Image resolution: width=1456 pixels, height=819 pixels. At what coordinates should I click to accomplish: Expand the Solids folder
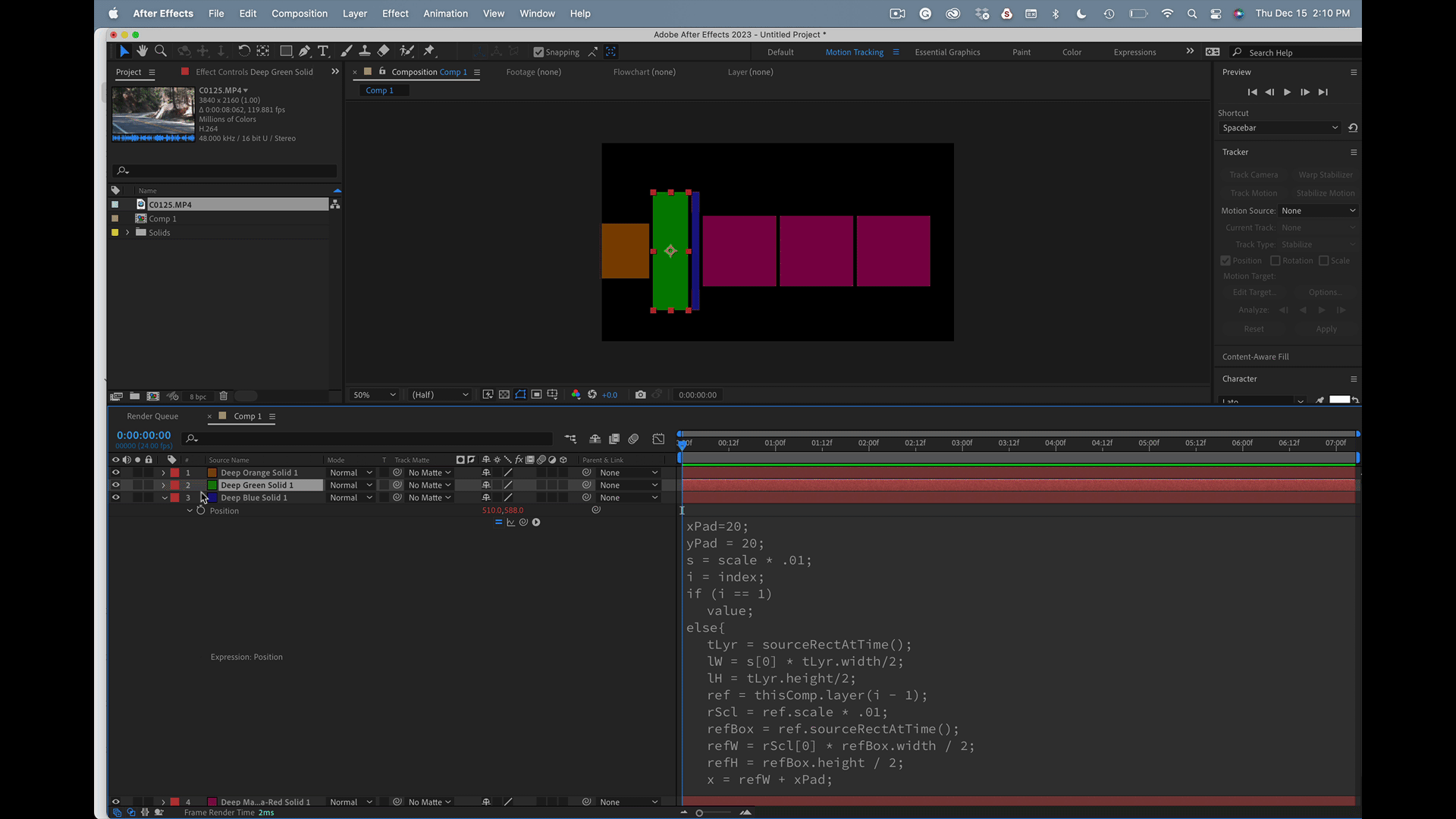click(x=127, y=233)
